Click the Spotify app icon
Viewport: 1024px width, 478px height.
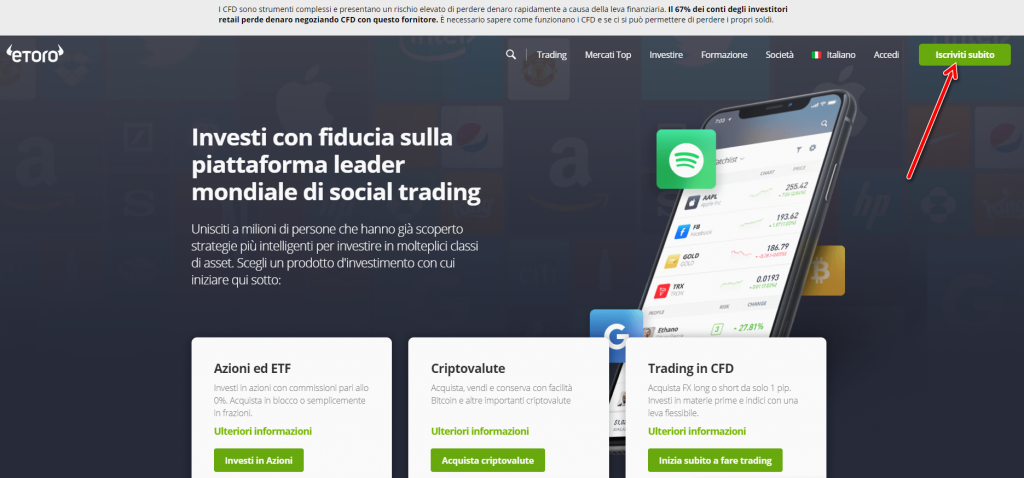686,159
